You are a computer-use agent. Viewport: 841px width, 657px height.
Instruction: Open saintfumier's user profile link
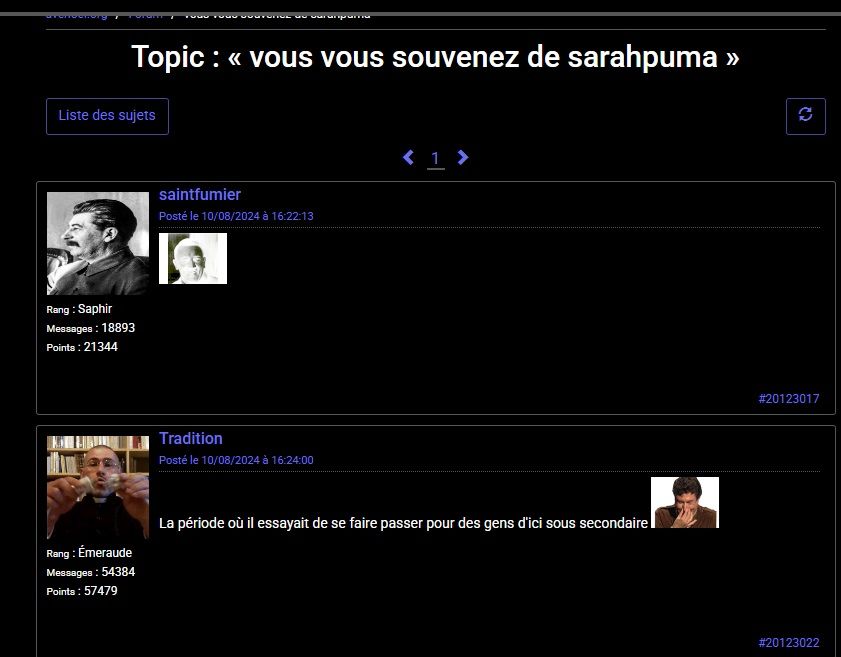click(200, 194)
